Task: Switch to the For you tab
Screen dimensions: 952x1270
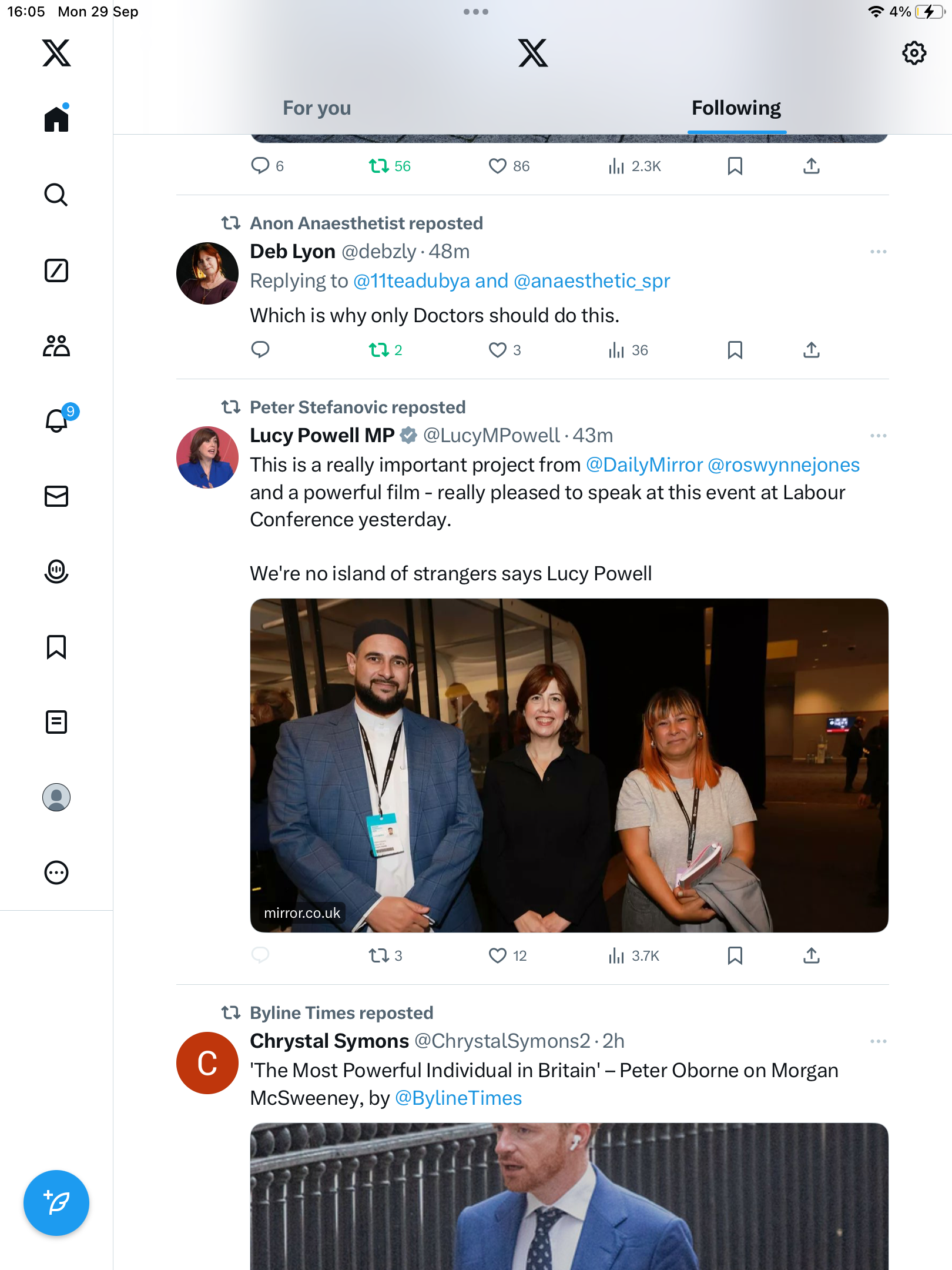Action: click(x=317, y=108)
